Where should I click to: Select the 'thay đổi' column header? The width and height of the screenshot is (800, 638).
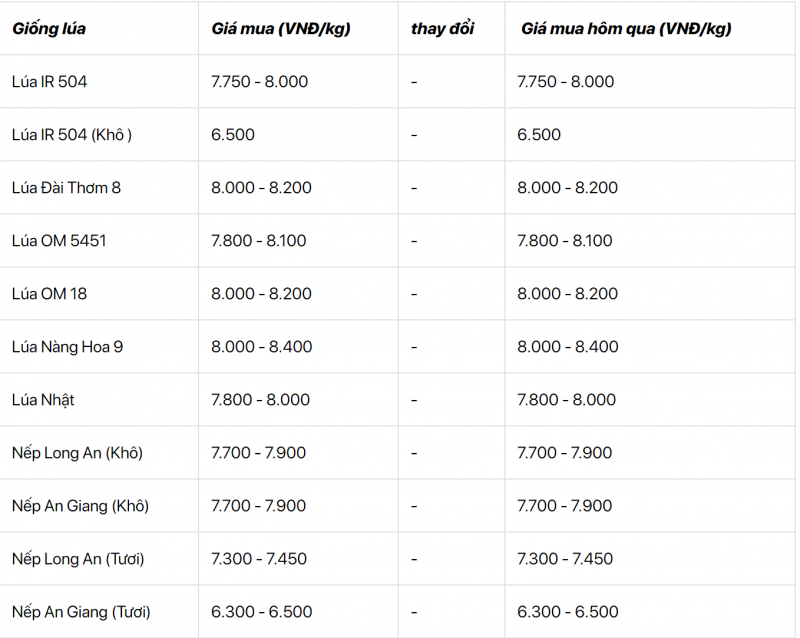pyautogui.click(x=442, y=29)
